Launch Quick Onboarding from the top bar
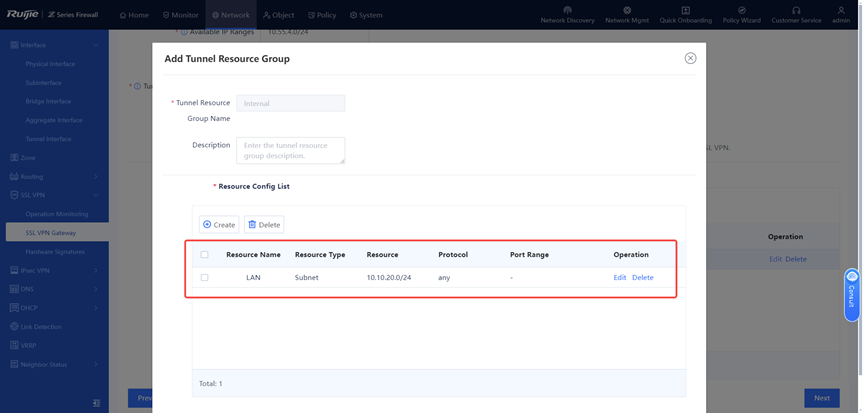Viewport: 863px width, 413px height. click(x=685, y=10)
